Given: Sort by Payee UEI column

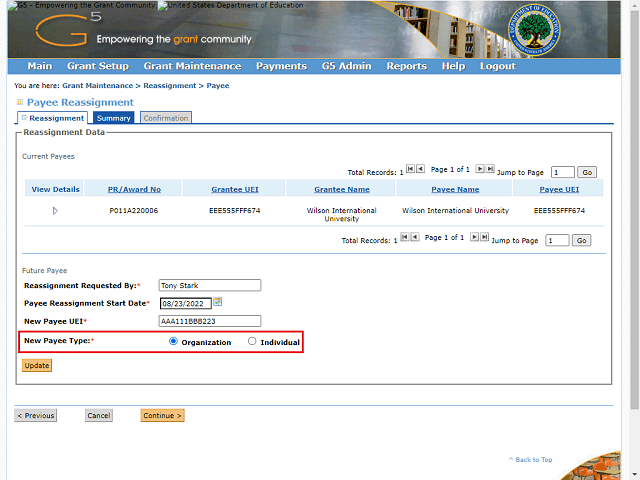Looking at the screenshot, I should 559,189.
